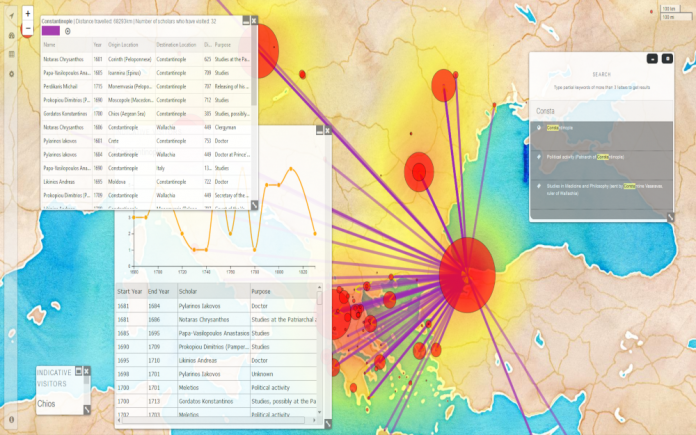Close the Constantinople travel table panel

[254, 20]
